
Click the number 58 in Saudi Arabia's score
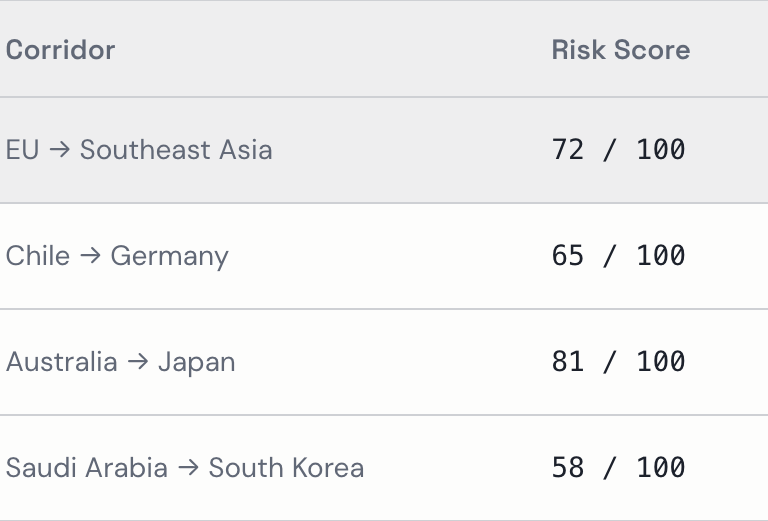pyautogui.click(x=567, y=468)
